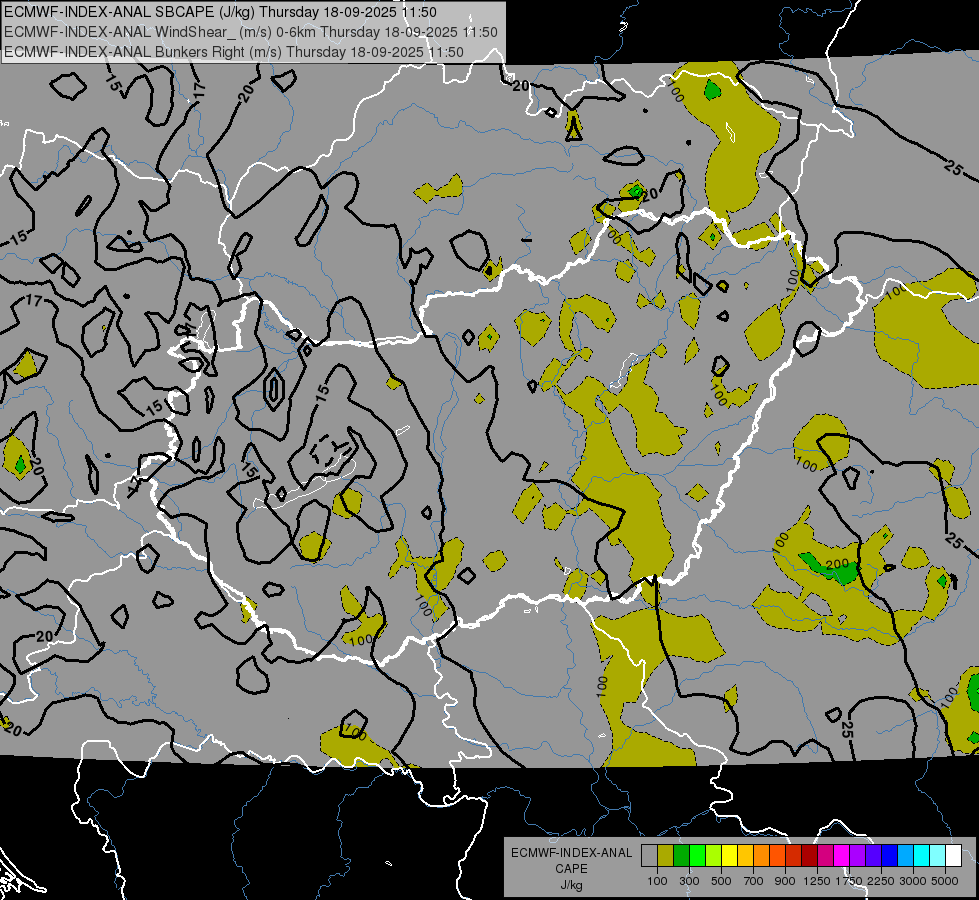This screenshot has width=979, height=900.
Task: Click the 20 label near top center border
Action: tap(521, 86)
